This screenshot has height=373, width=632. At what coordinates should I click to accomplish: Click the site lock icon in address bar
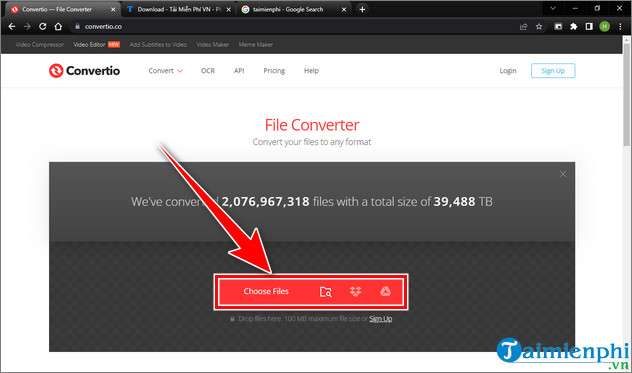tap(77, 27)
